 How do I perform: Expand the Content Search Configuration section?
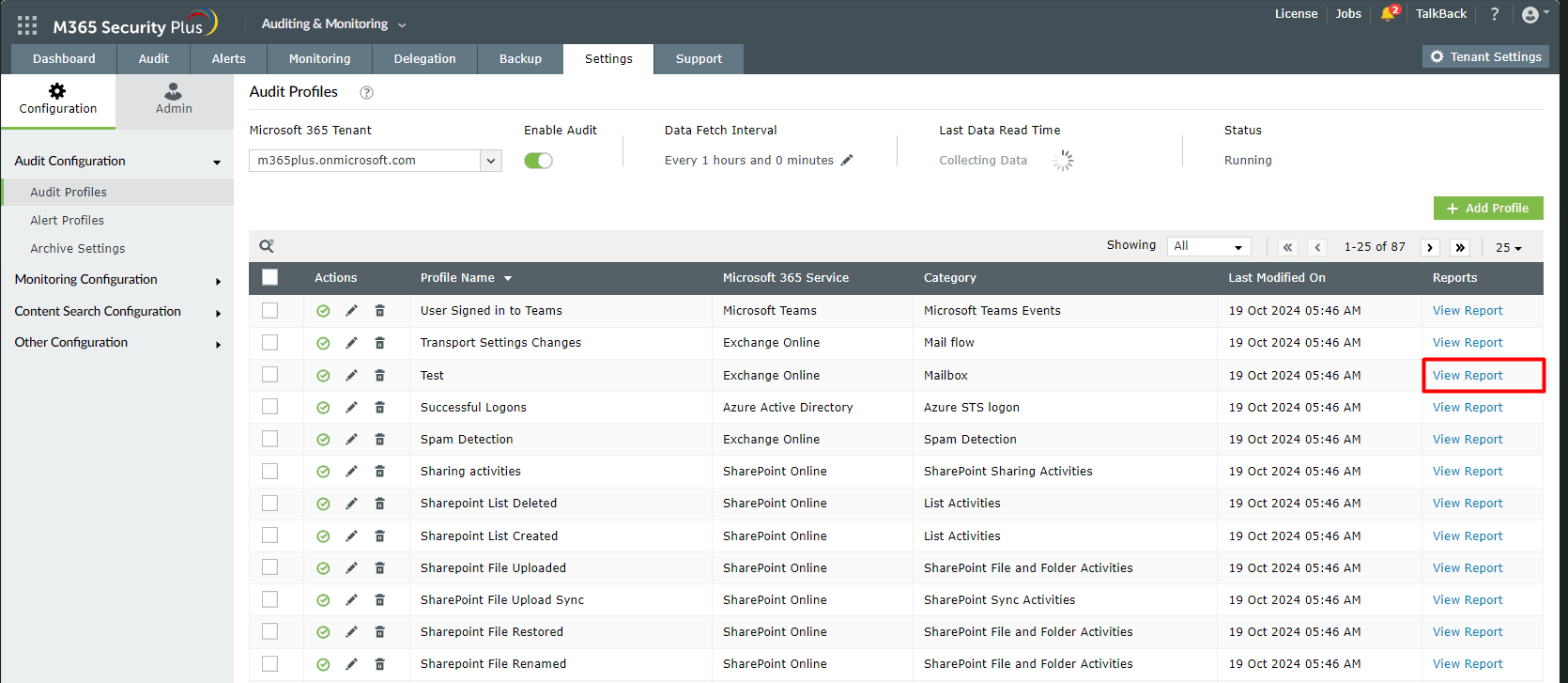pos(116,312)
